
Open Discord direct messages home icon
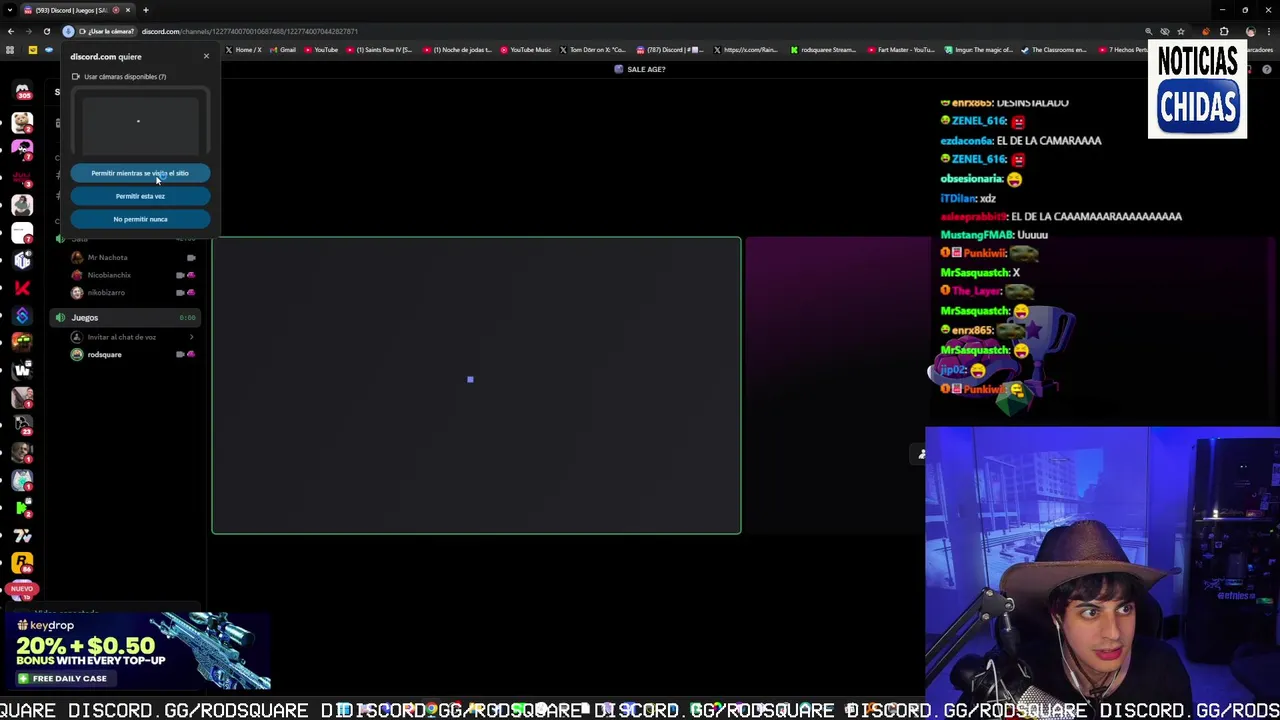click(x=22, y=92)
